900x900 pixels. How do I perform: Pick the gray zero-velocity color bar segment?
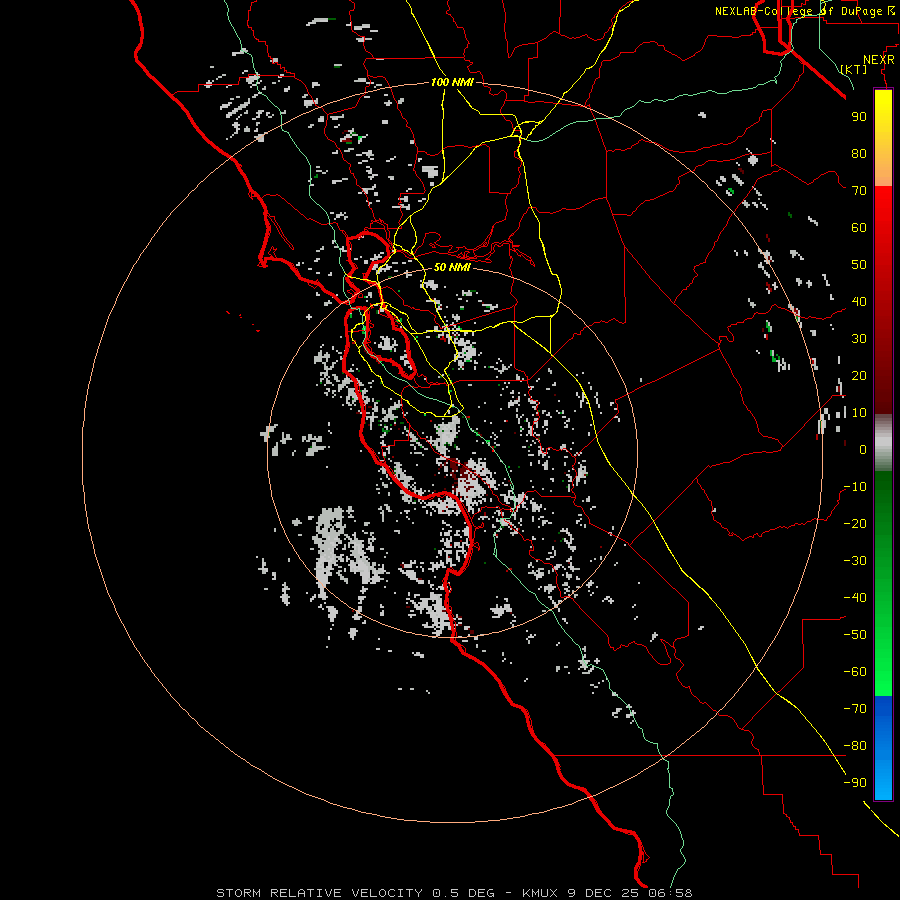883,443
